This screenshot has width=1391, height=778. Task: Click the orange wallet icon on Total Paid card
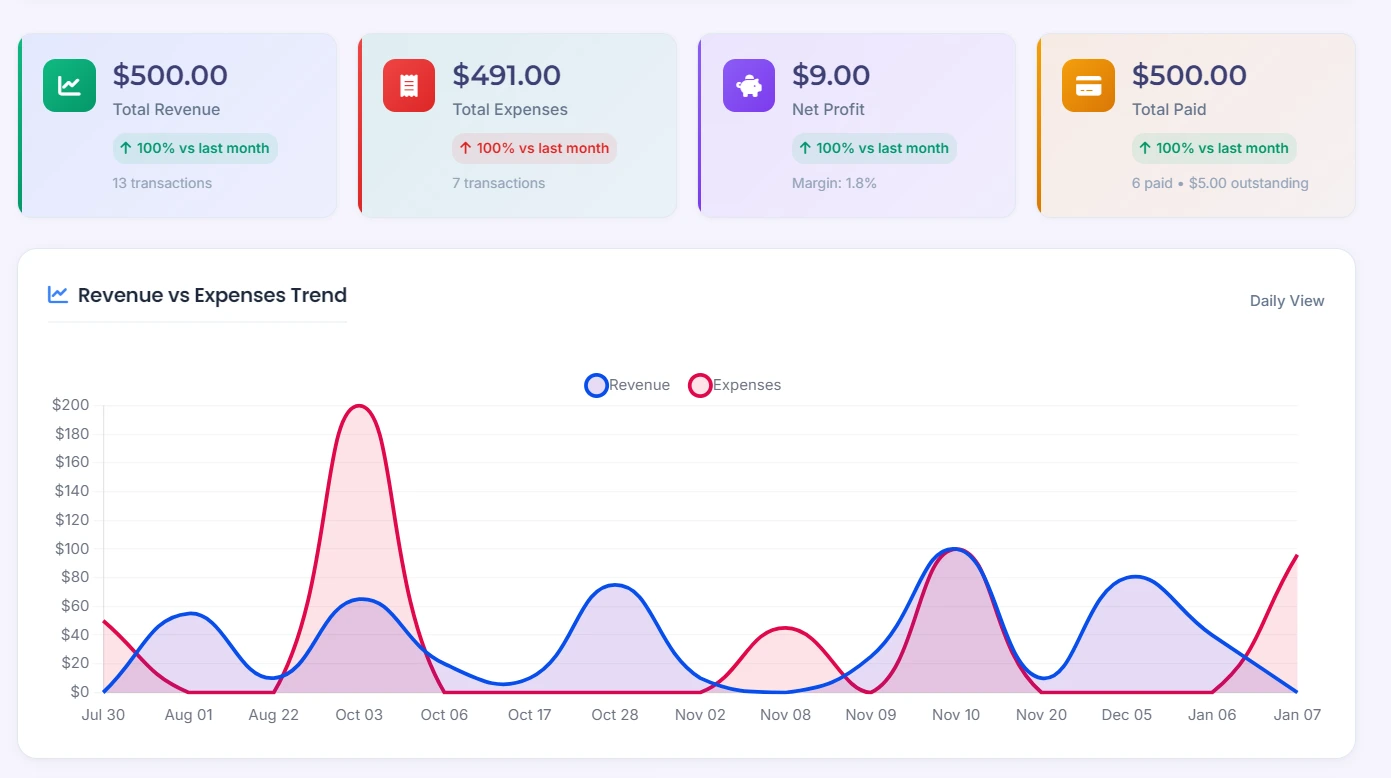click(1087, 85)
